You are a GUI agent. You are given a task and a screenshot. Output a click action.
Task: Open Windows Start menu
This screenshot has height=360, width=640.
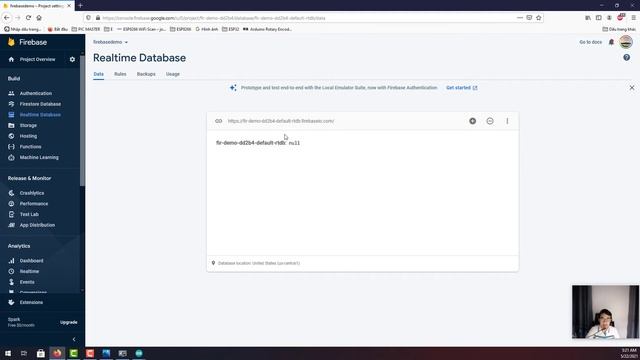[8, 353]
